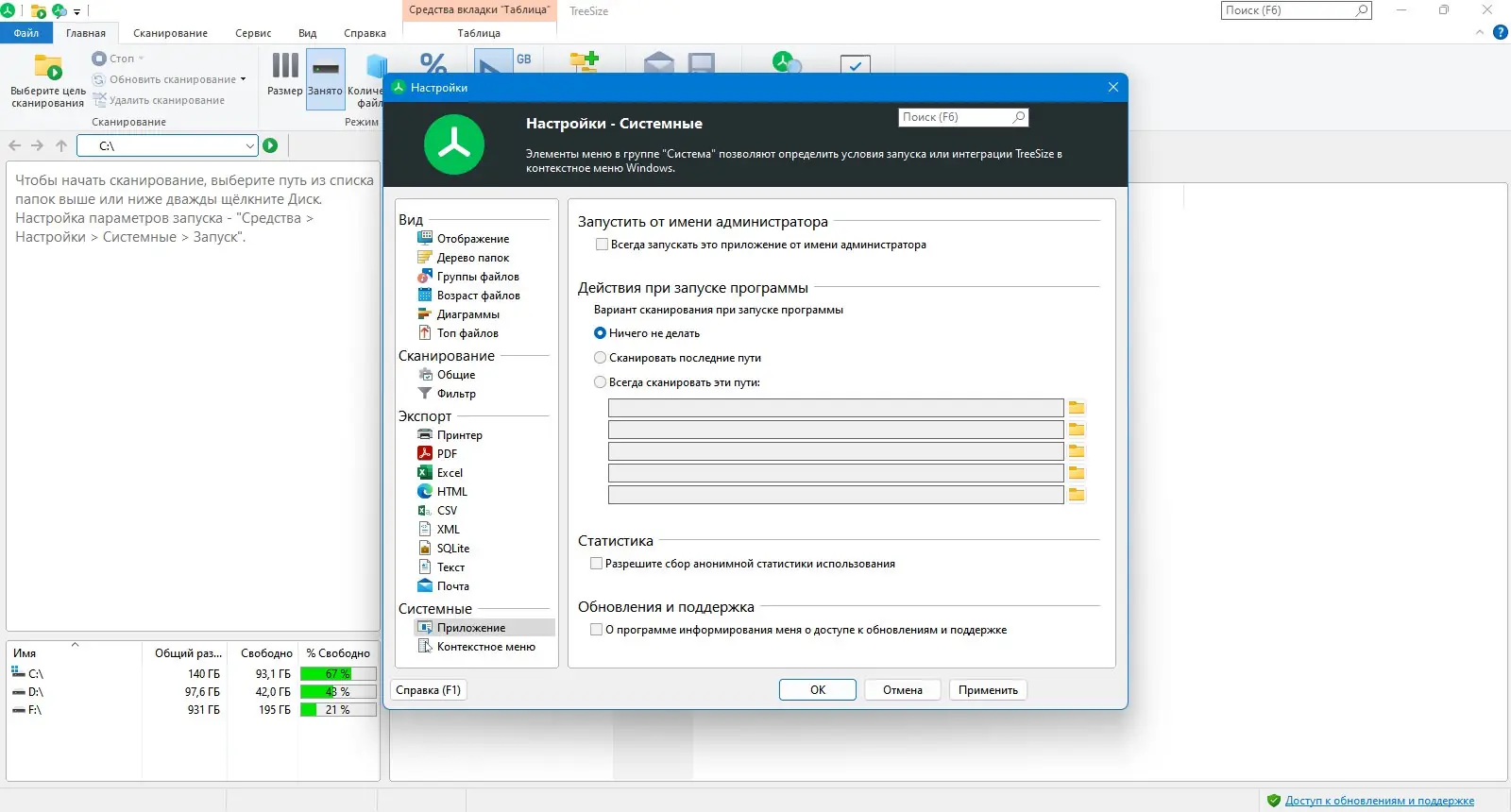Open the Файл menu tab
The height and width of the screenshot is (812, 1511).
click(x=26, y=33)
